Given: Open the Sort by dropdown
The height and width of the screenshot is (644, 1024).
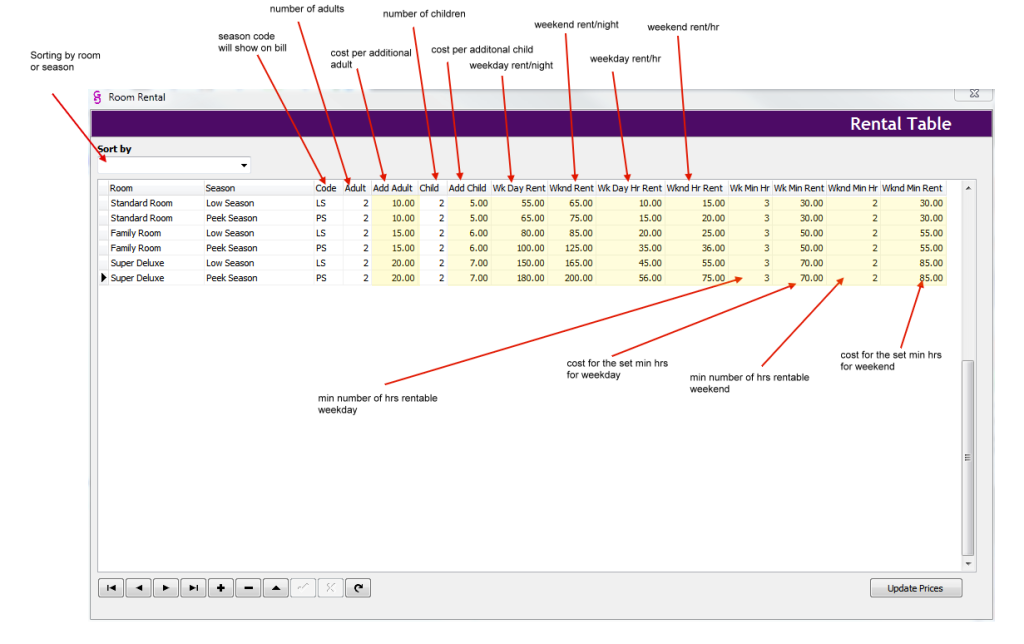Looking at the screenshot, I should pos(243,165).
